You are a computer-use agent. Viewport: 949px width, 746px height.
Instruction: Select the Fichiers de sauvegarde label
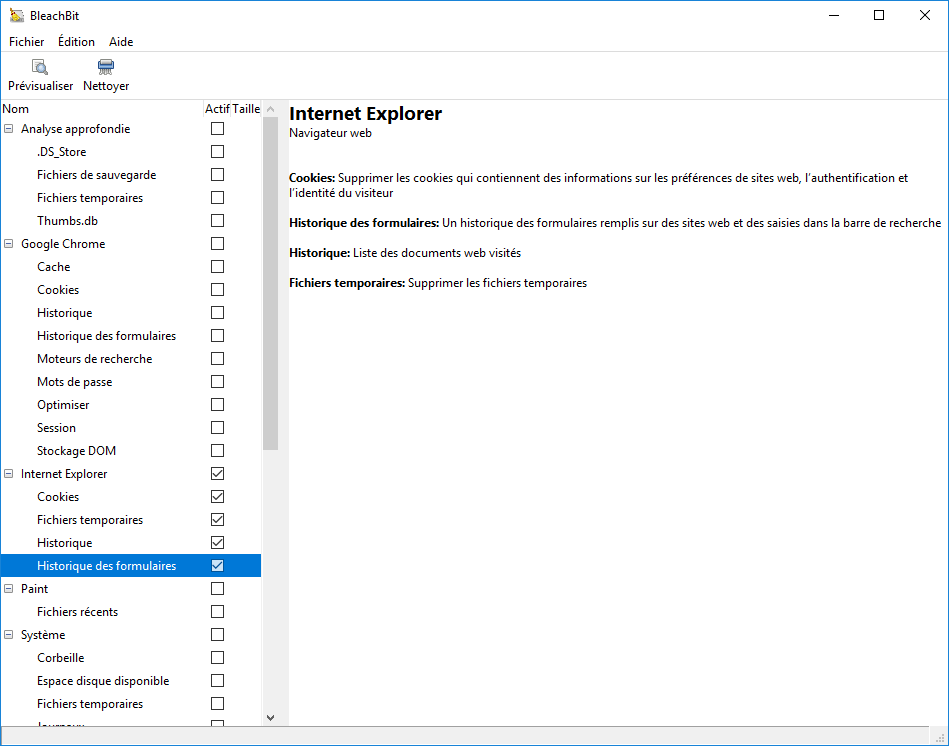click(x=97, y=175)
